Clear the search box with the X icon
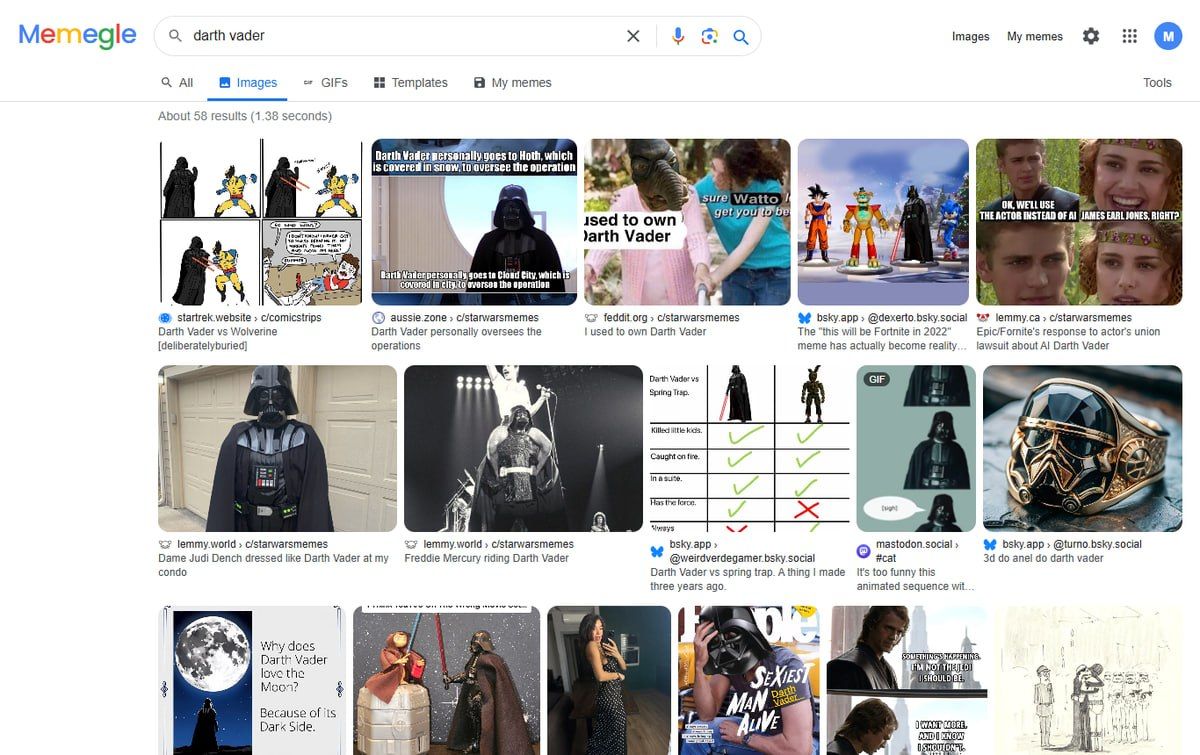This screenshot has width=1200, height=755. point(633,36)
